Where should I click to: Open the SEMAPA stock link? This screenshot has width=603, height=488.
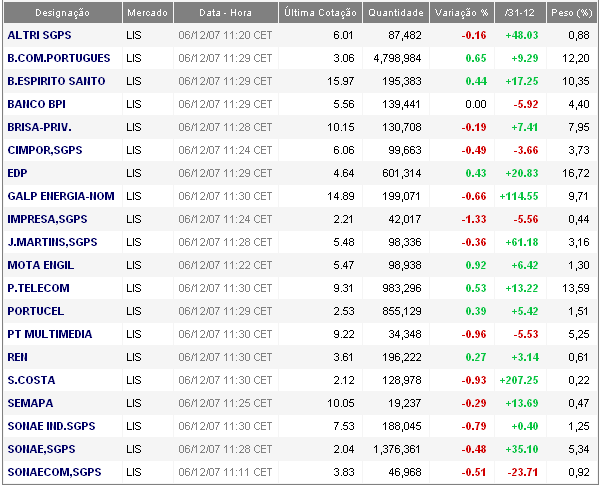[30, 403]
